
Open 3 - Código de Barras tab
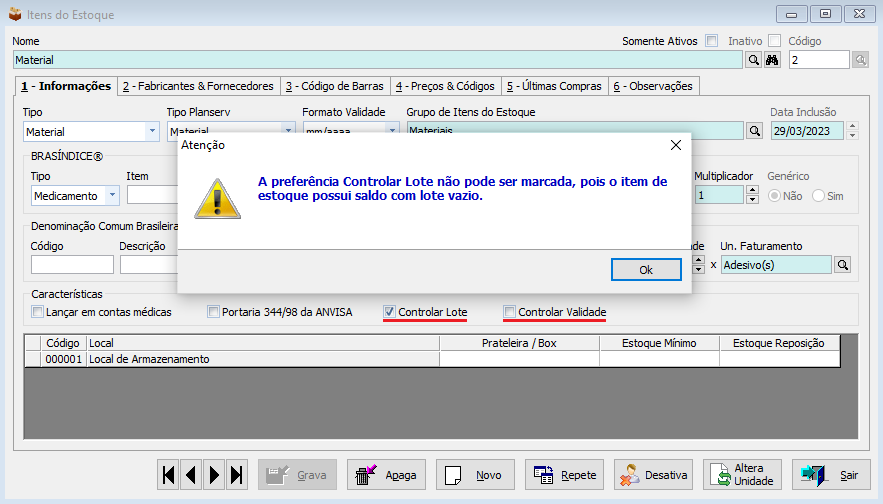(x=335, y=86)
